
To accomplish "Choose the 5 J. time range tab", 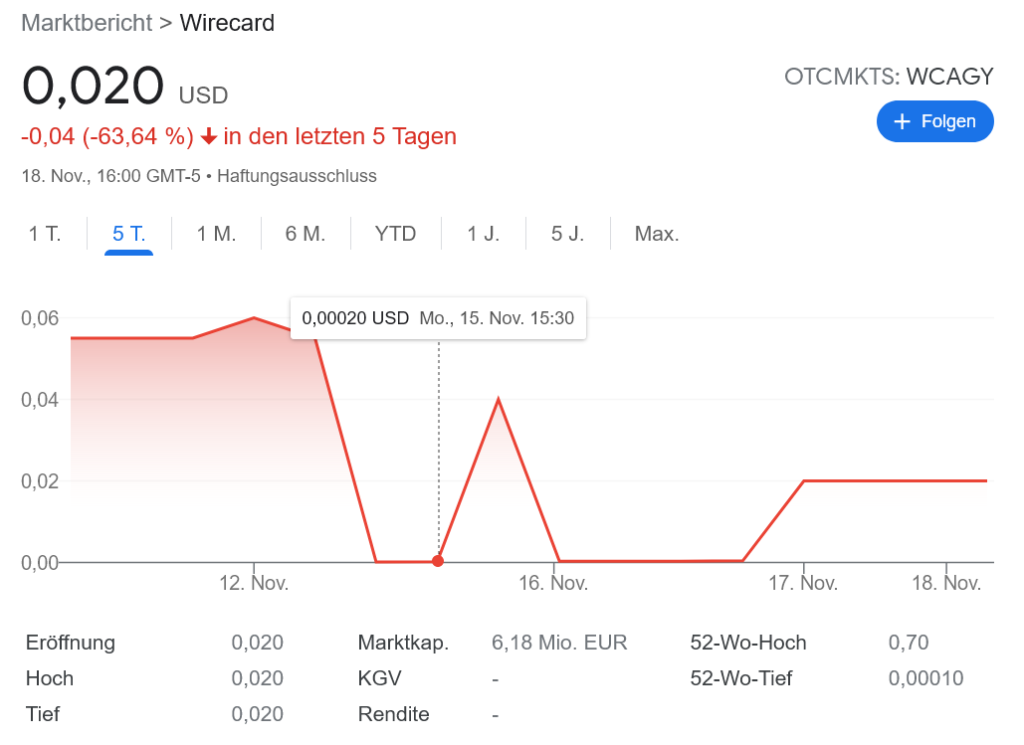I will tap(567, 234).
